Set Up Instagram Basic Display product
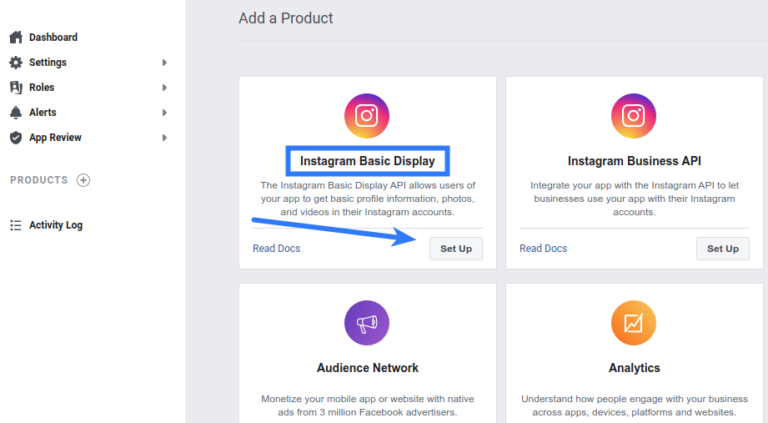768x423 pixels. (x=456, y=248)
